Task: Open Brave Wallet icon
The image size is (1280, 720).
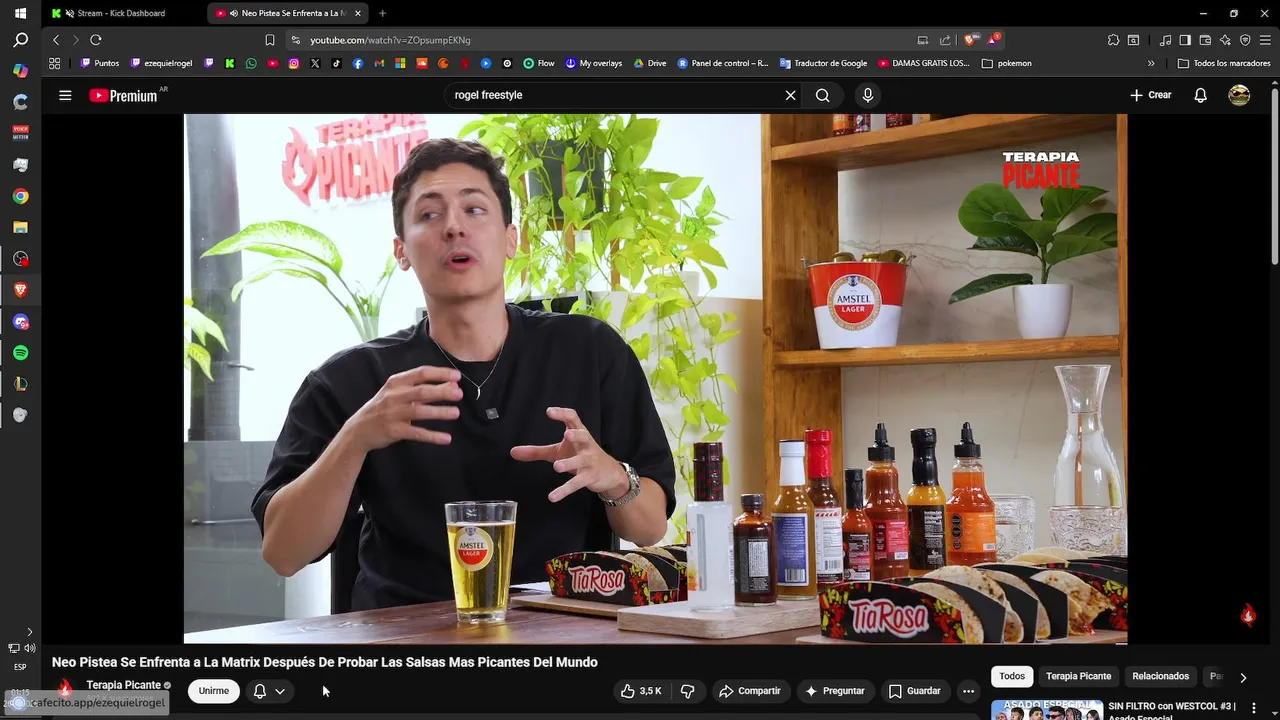Action: tap(1205, 40)
